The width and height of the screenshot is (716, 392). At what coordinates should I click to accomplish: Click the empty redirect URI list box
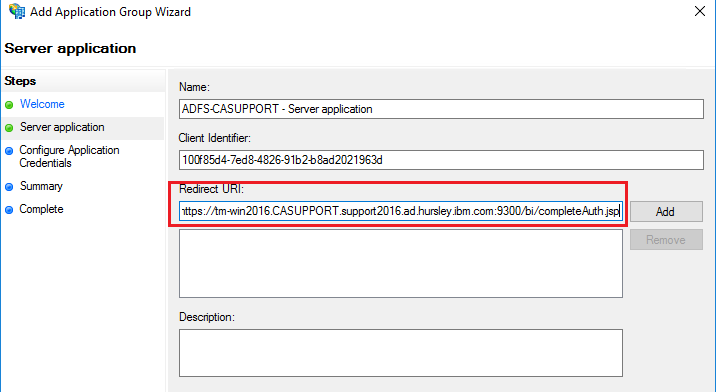point(401,264)
